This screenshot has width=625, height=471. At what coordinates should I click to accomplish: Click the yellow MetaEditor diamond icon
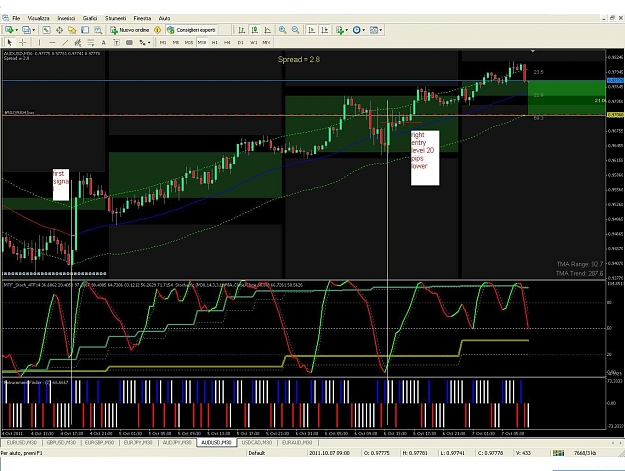pos(157,30)
